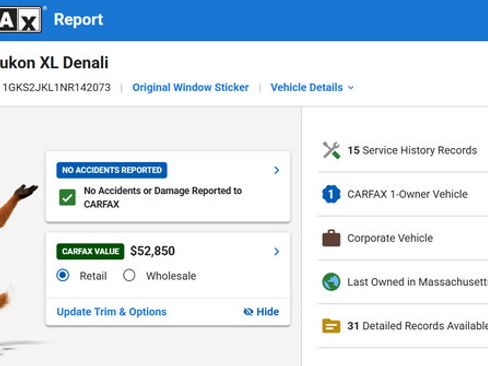This screenshot has height=366, width=488.
Task: Click the globe Last Owned icon
Action: point(331,282)
